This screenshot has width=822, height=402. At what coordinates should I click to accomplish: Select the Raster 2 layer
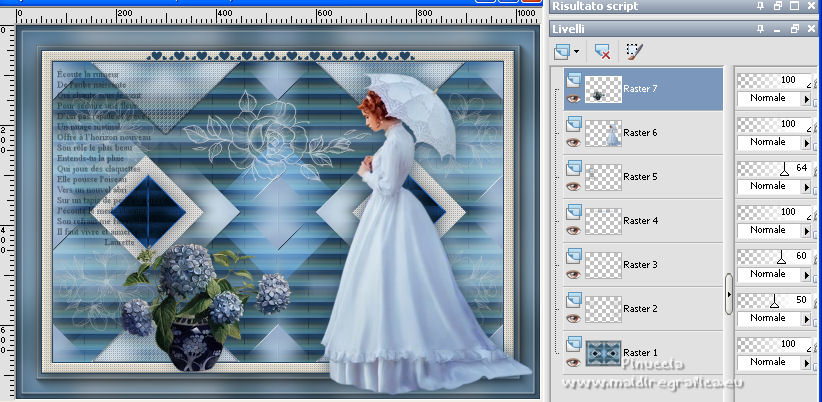coord(640,309)
